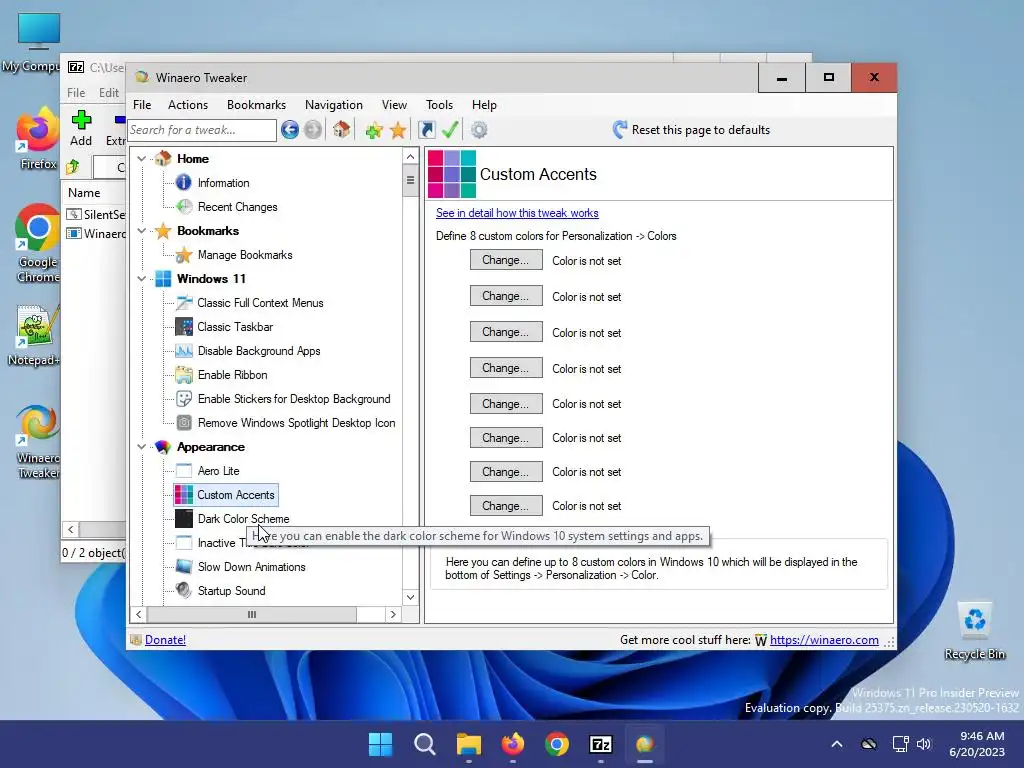
Task: Click the create shortcut toolbar icon
Action: point(426,130)
